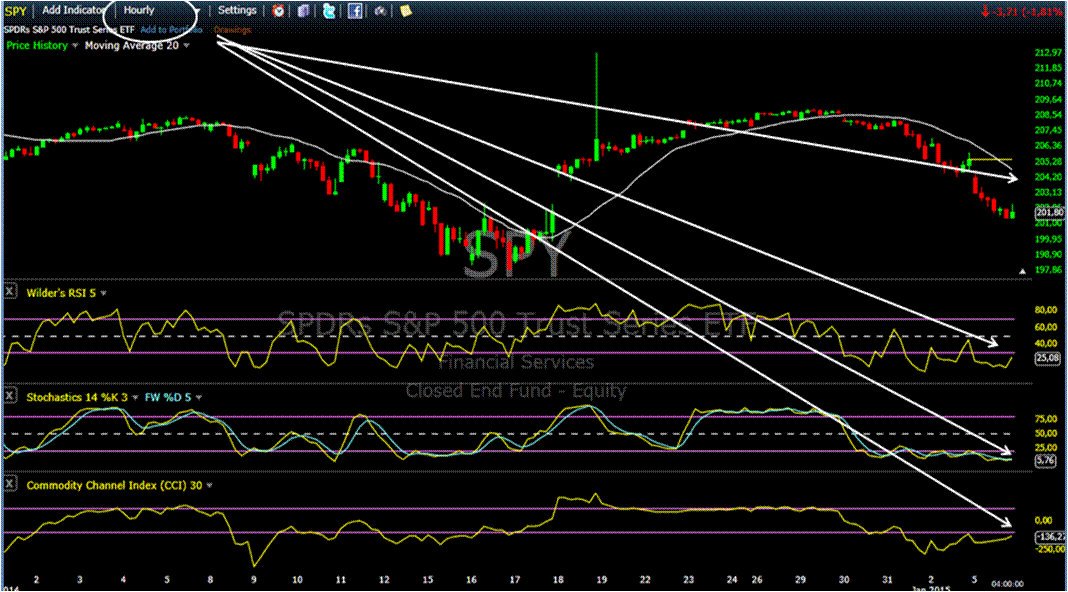Image resolution: width=1068 pixels, height=592 pixels.
Task: Close the Wilder's RSI 5 indicator panel
Action: click(x=10, y=292)
